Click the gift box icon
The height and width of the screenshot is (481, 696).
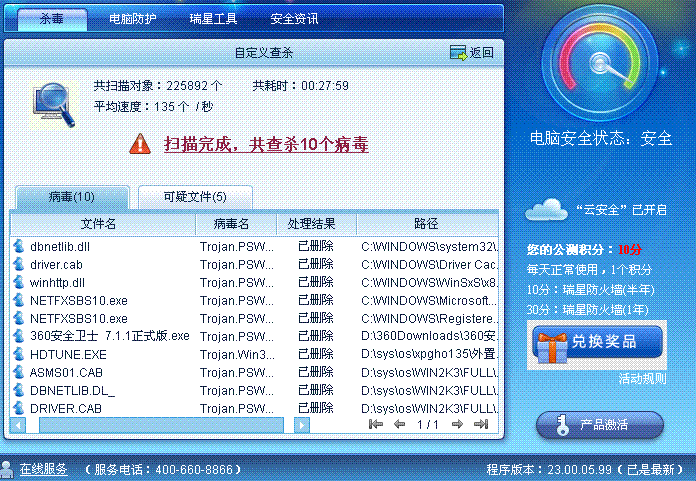551,347
